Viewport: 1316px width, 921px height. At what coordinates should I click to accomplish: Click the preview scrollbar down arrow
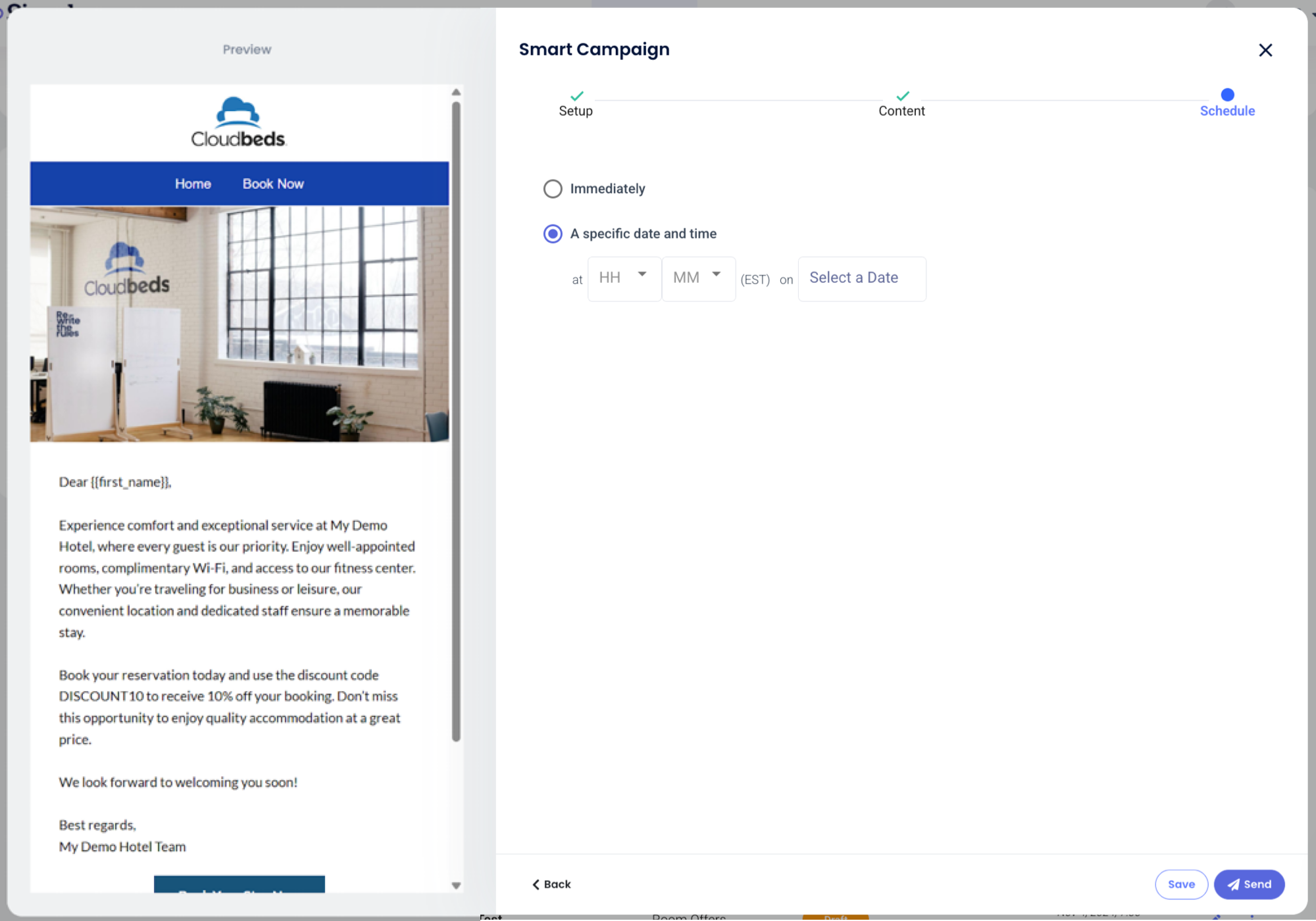[456, 885]
